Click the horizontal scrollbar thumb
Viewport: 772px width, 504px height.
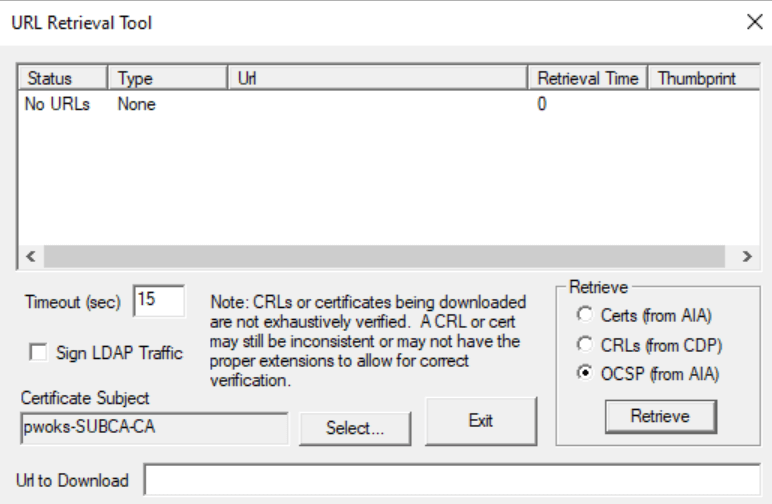pos(384,256)
